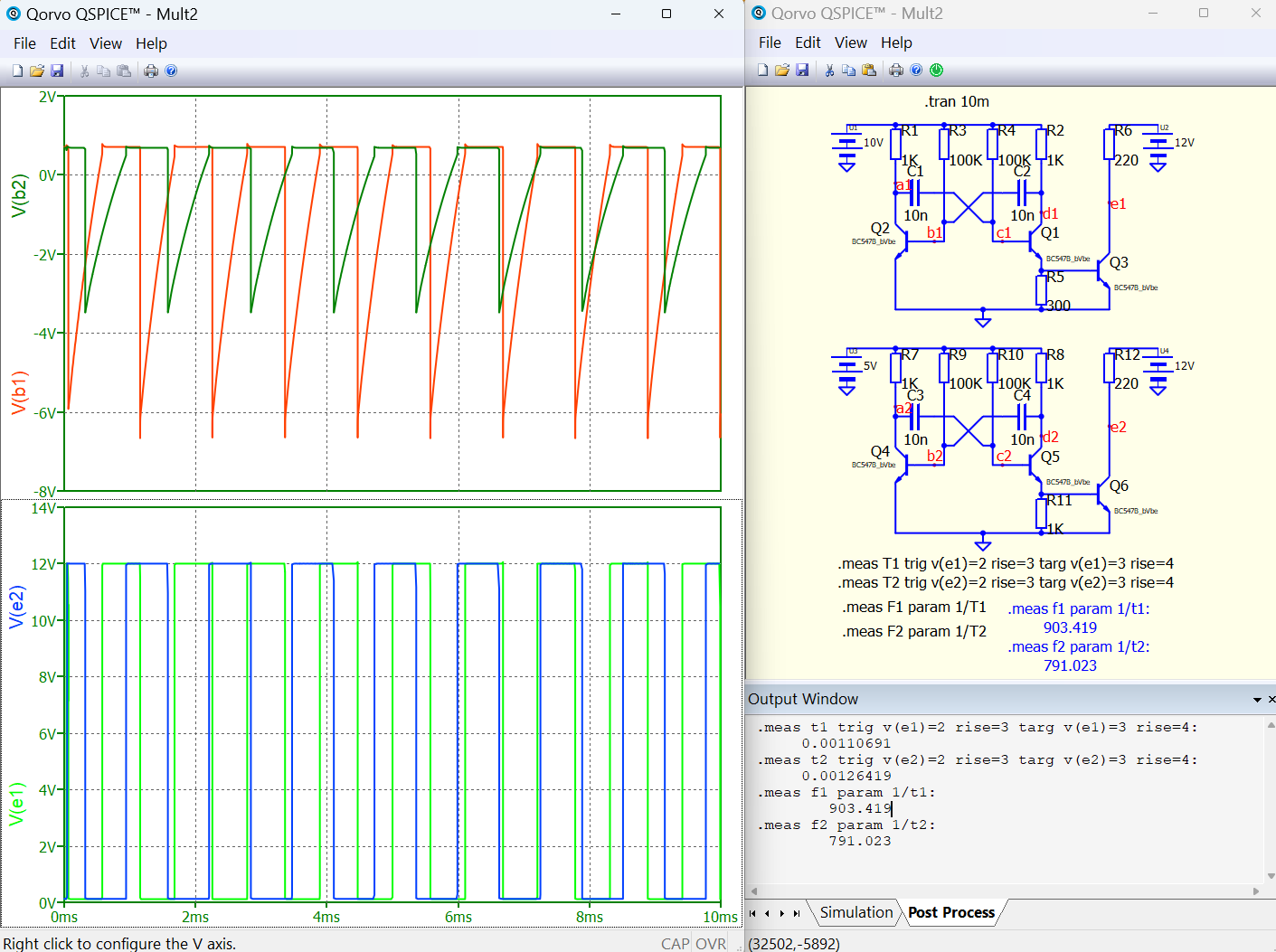The image size is (1276, 952).
Task: Open Edit menu in schematic window
Action: pos(808,42)
